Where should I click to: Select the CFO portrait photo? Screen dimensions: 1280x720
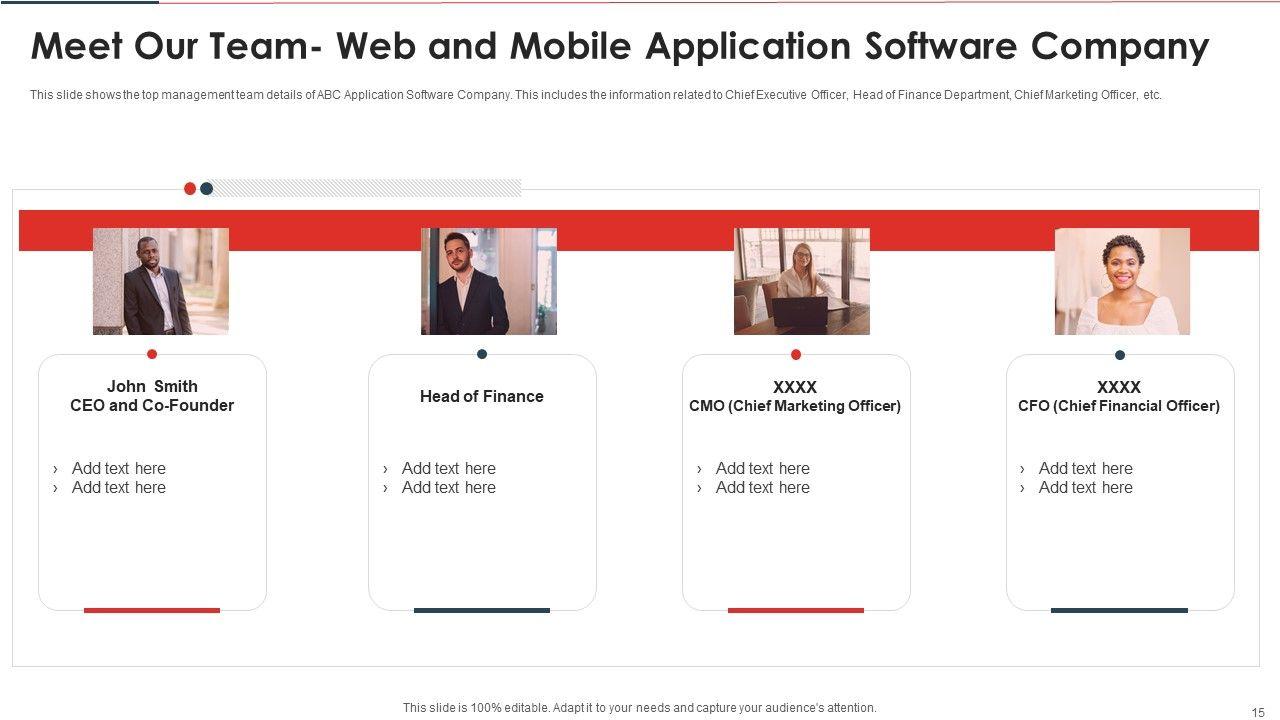pyautogui.click(x=1122, y=281)
